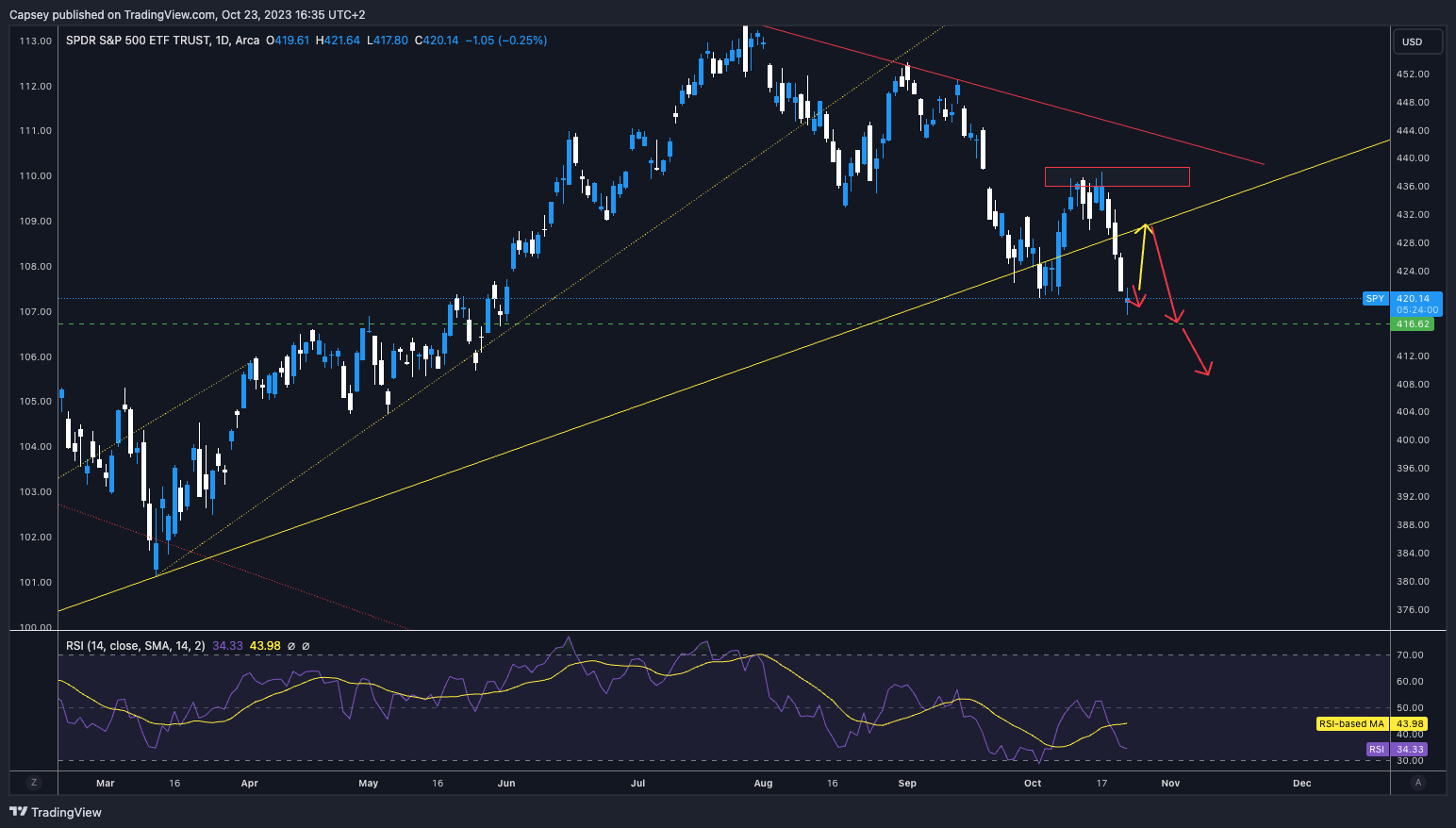The width and height of the screenshot is (1456, 828).
Task: Click the TradingView logo
Action: coord(56,812)
